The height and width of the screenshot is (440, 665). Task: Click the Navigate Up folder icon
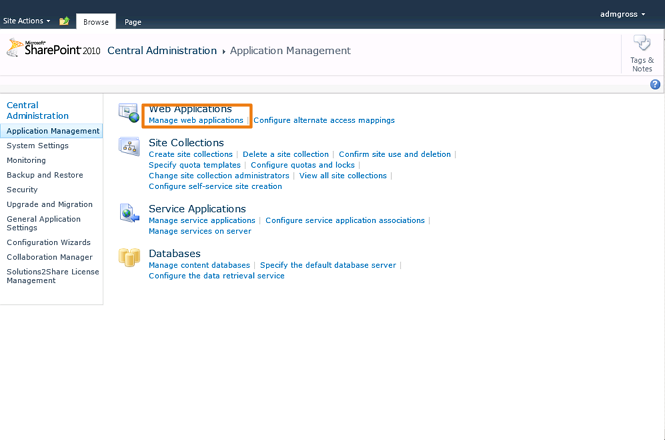pyautogui.click(x=64, y=21)
